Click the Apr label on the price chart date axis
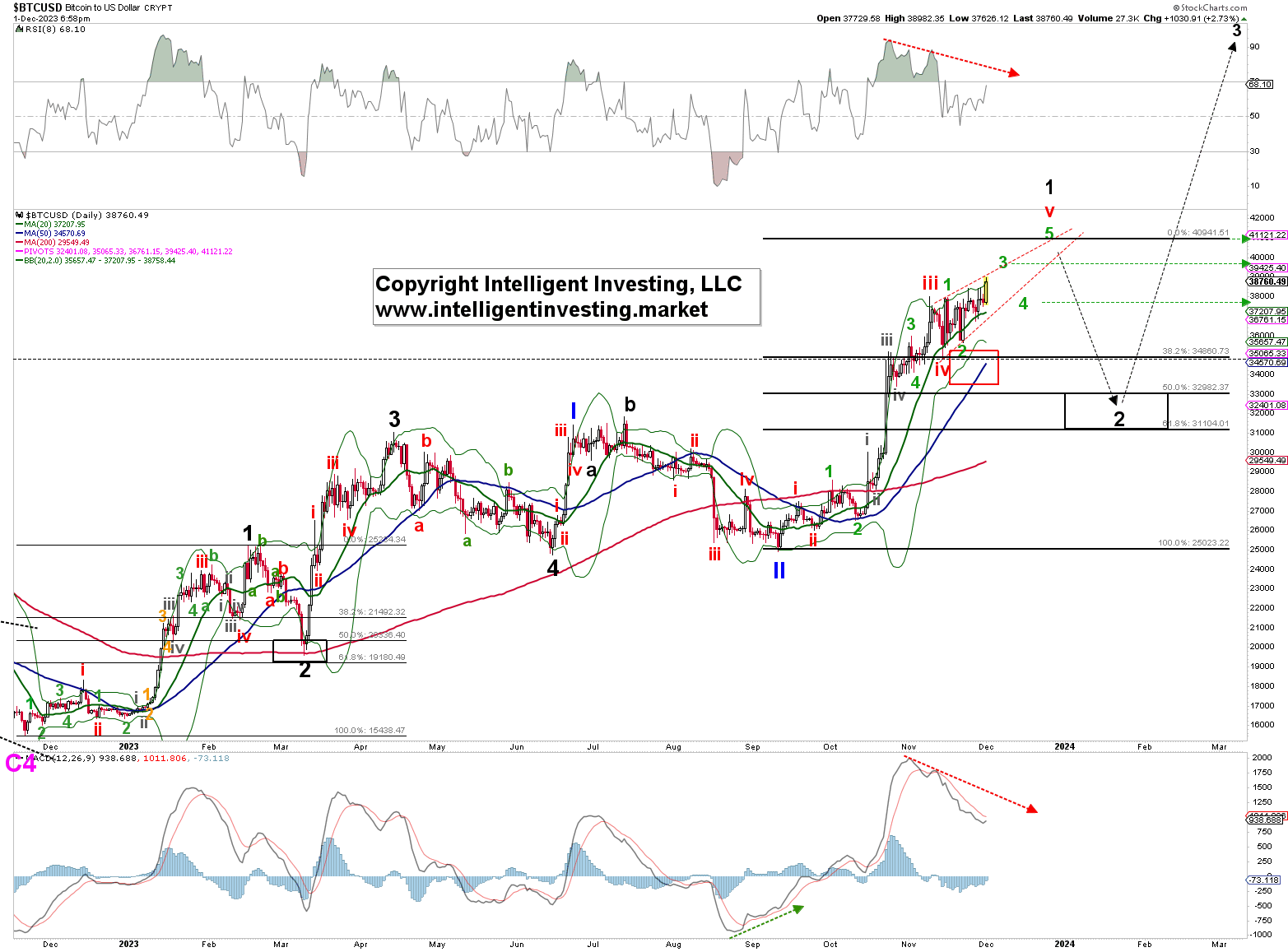The width and height of the screenshot is (1288, 952). click(360, 747)
